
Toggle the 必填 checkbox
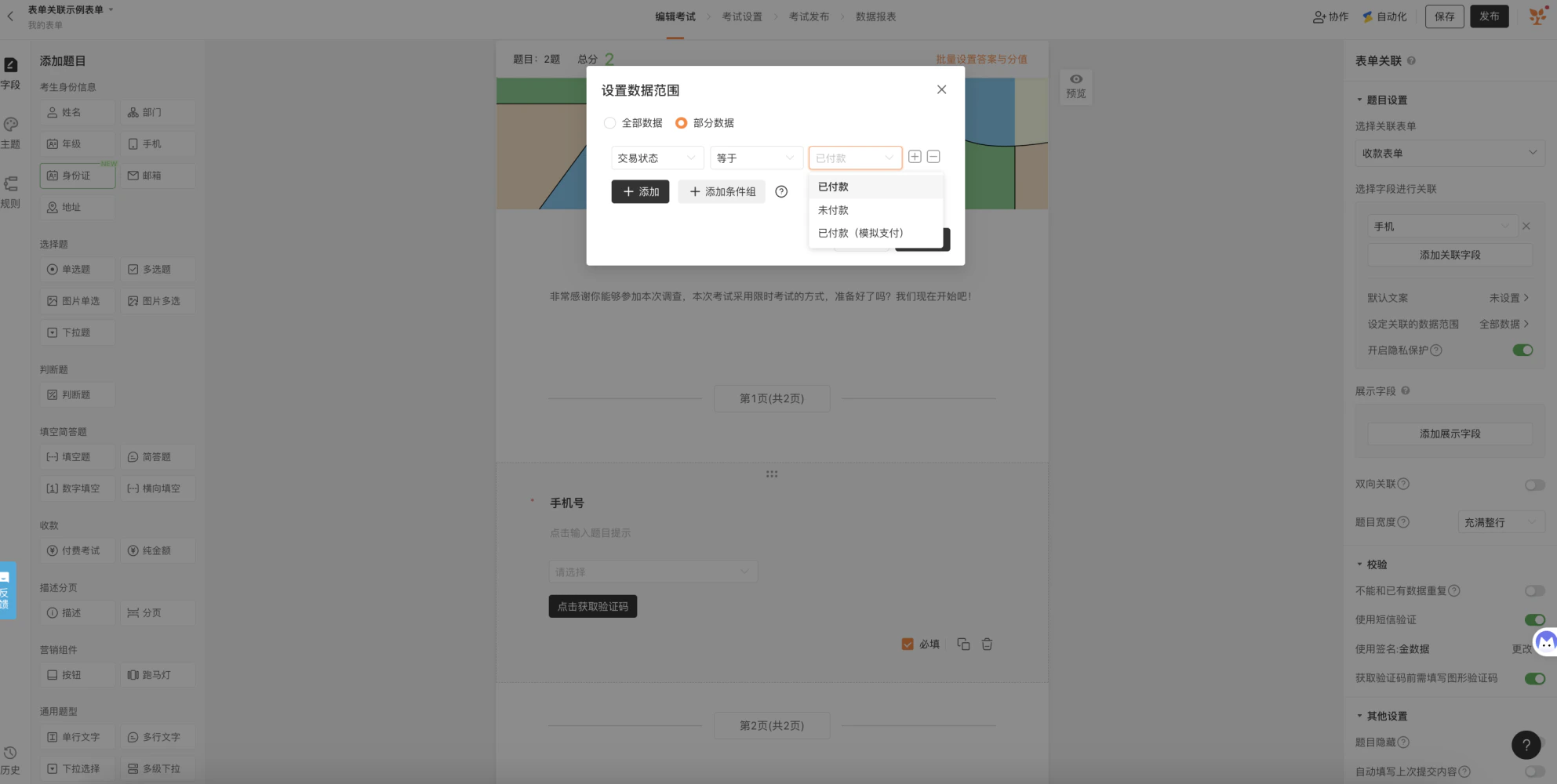click(908, 644)
